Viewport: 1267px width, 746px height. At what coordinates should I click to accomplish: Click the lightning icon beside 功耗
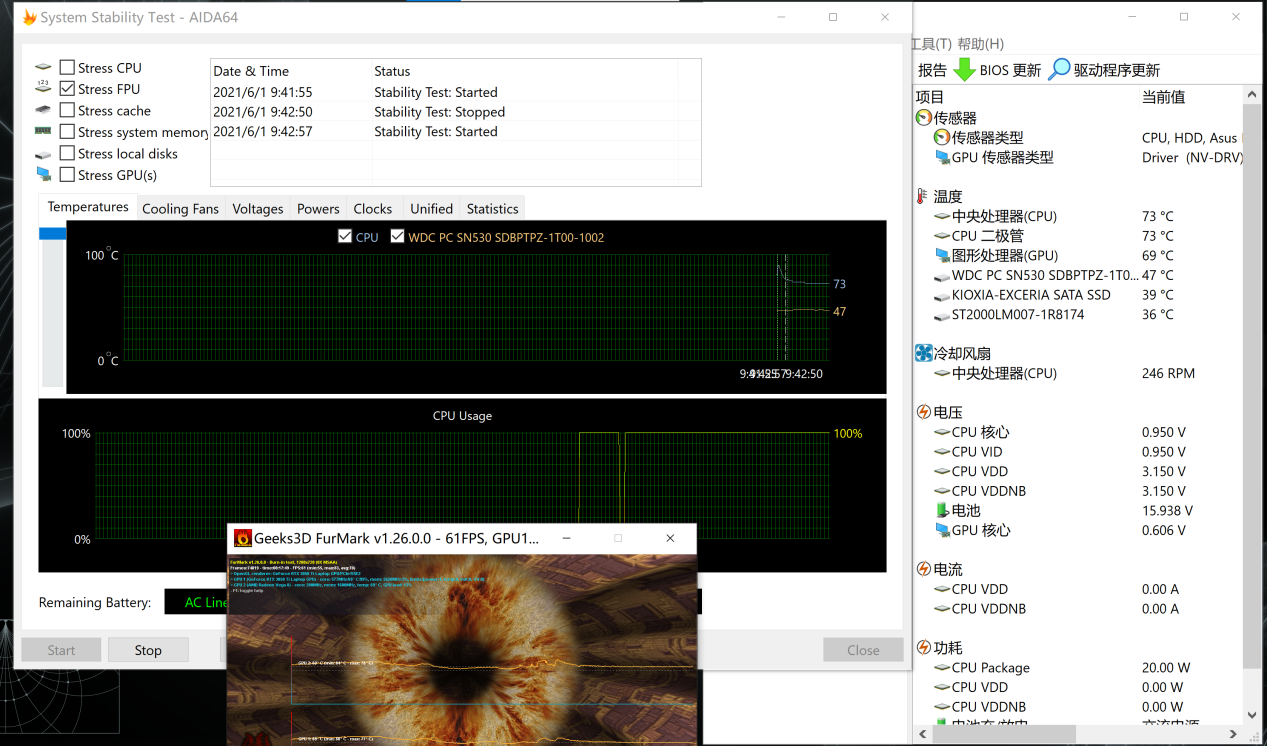click(923, 648)
